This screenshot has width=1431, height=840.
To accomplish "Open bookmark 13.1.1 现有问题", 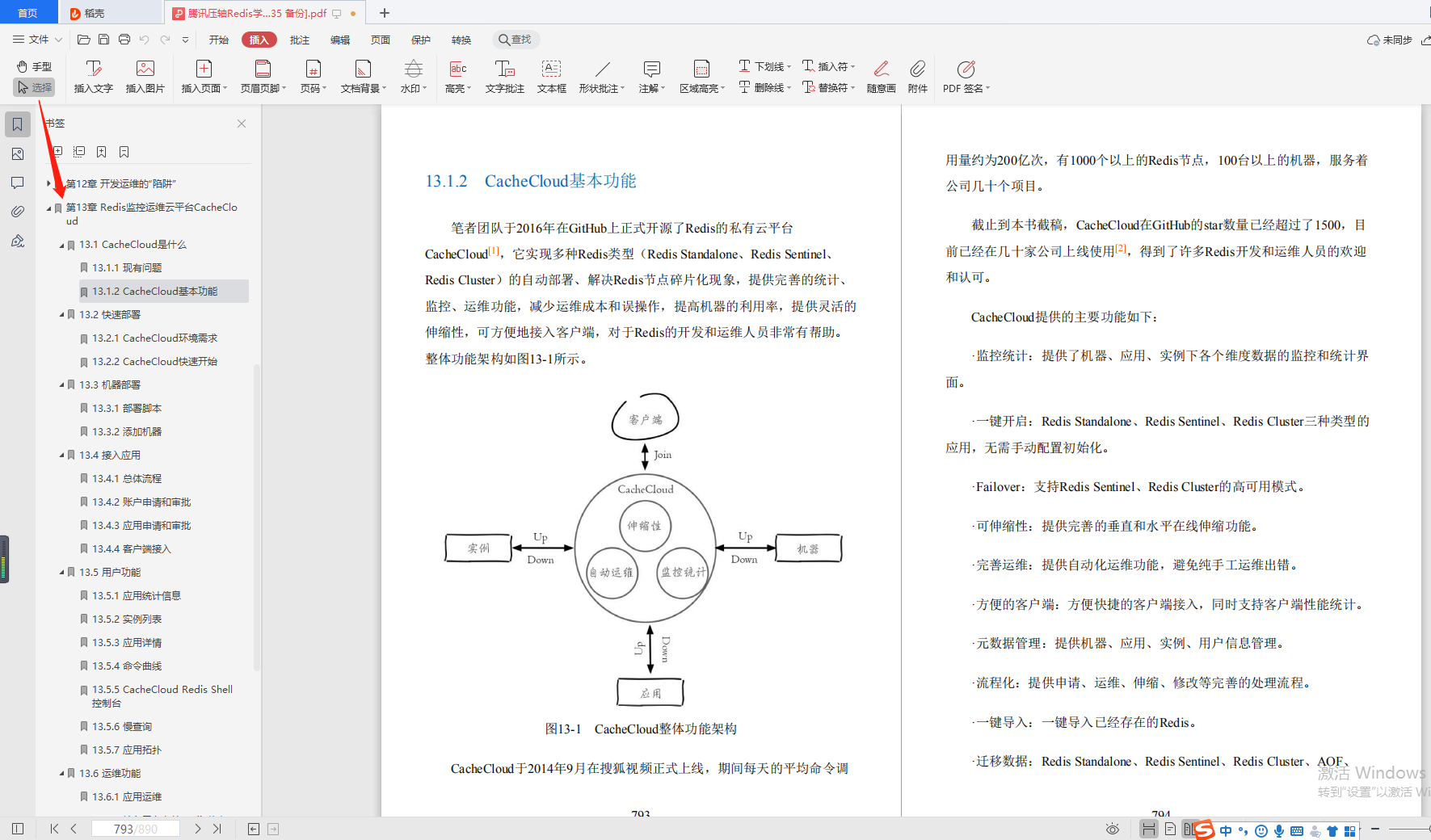I will tap(127, 268).
